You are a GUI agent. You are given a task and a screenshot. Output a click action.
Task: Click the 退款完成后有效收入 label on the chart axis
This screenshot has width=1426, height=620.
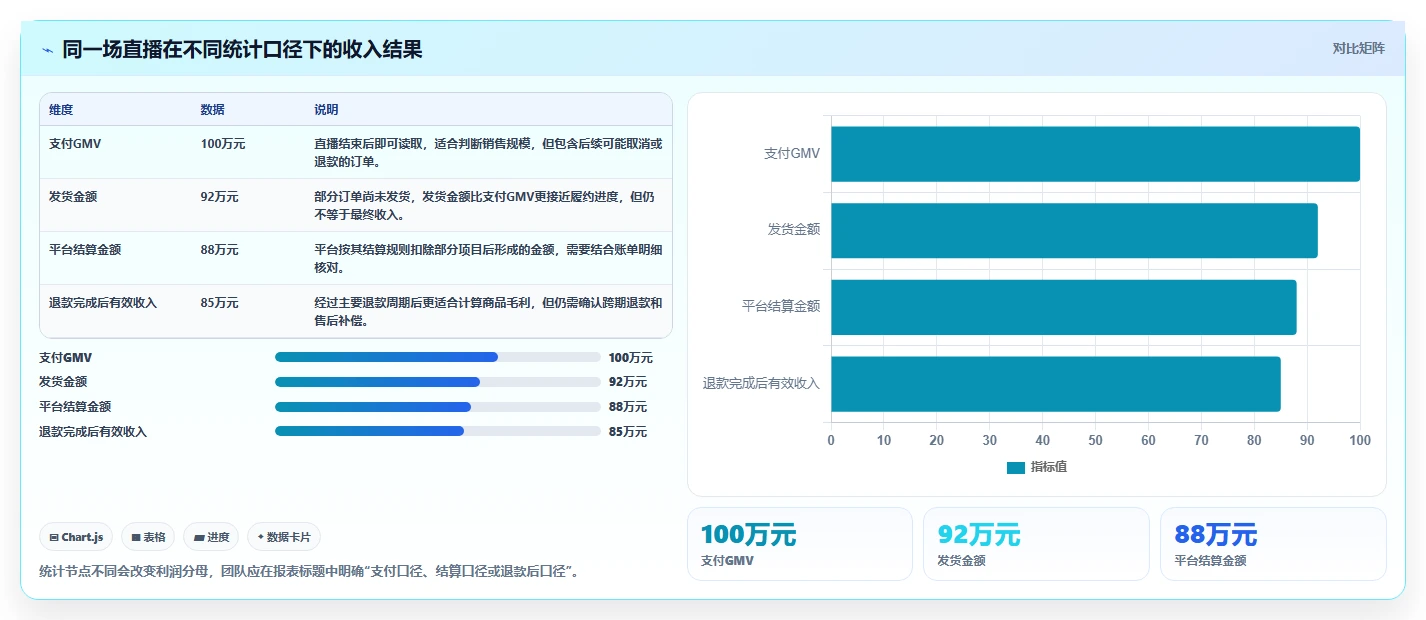762,384
